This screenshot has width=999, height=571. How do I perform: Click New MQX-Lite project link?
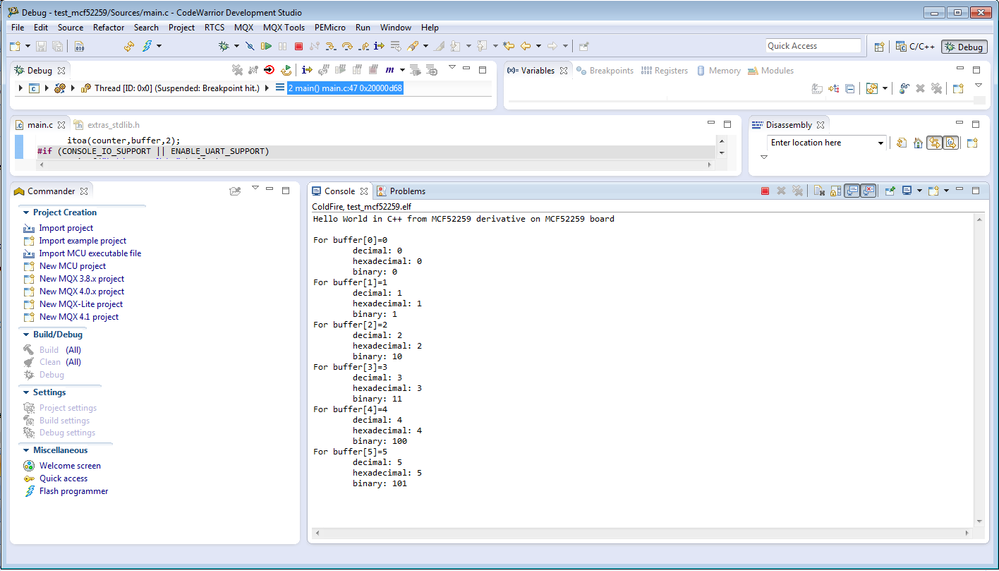click(x=81, y=304)
